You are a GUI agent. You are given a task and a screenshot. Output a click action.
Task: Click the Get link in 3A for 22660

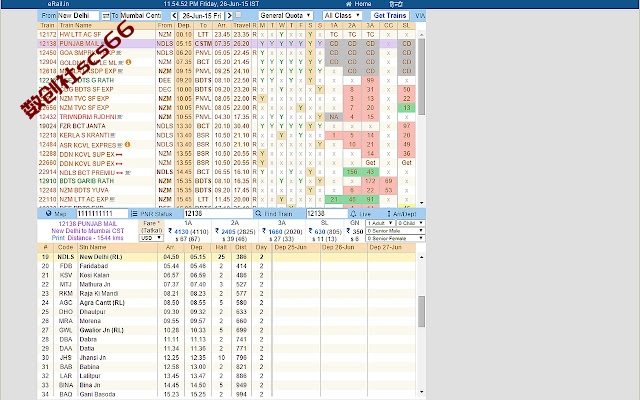click(x=370, y=163)
